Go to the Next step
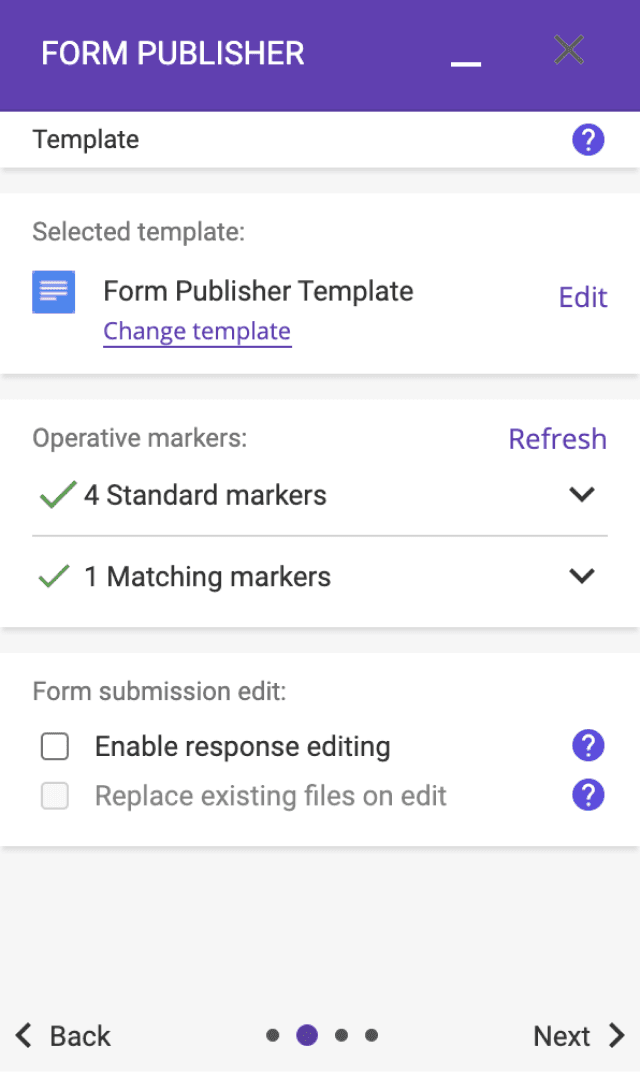 point(578,1036)
